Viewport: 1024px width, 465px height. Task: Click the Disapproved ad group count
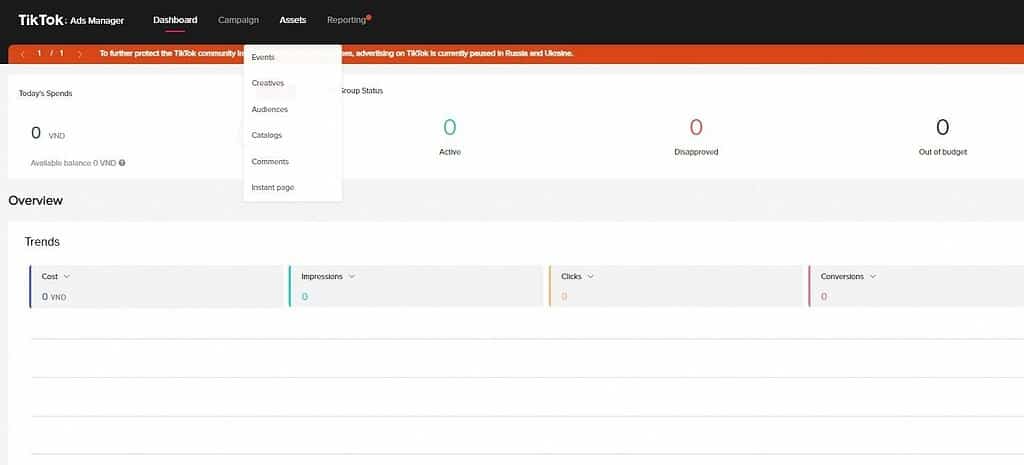coord(696,128)
